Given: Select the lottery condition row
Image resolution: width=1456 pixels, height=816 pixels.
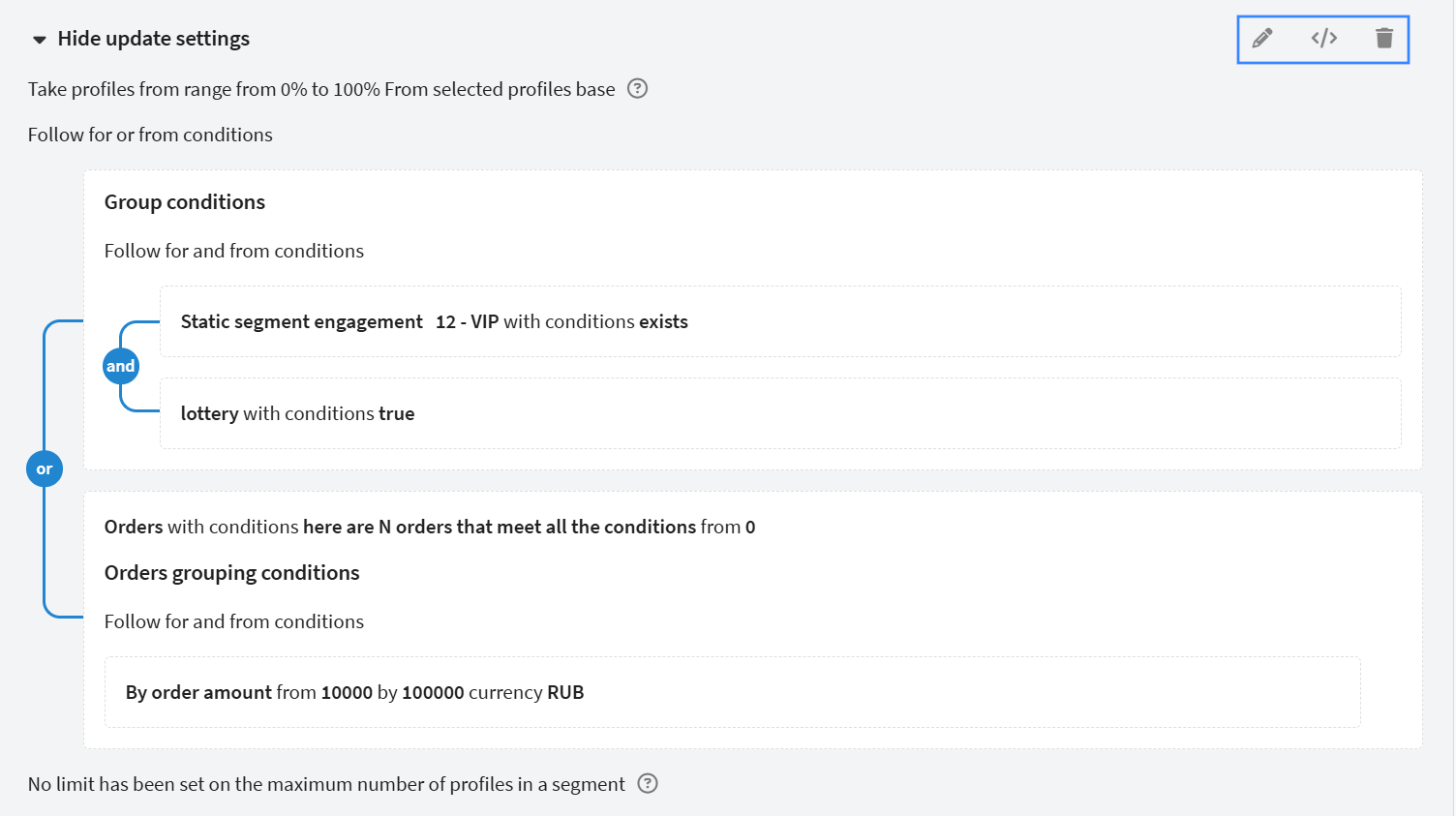Looking at the screenshot, I should 297,413.
